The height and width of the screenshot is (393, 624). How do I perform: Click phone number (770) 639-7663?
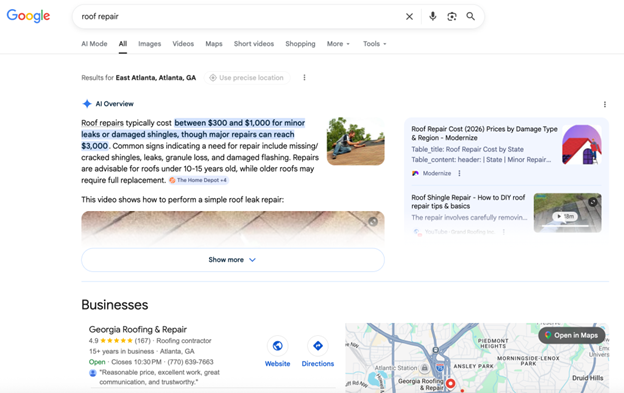(190, 362)
